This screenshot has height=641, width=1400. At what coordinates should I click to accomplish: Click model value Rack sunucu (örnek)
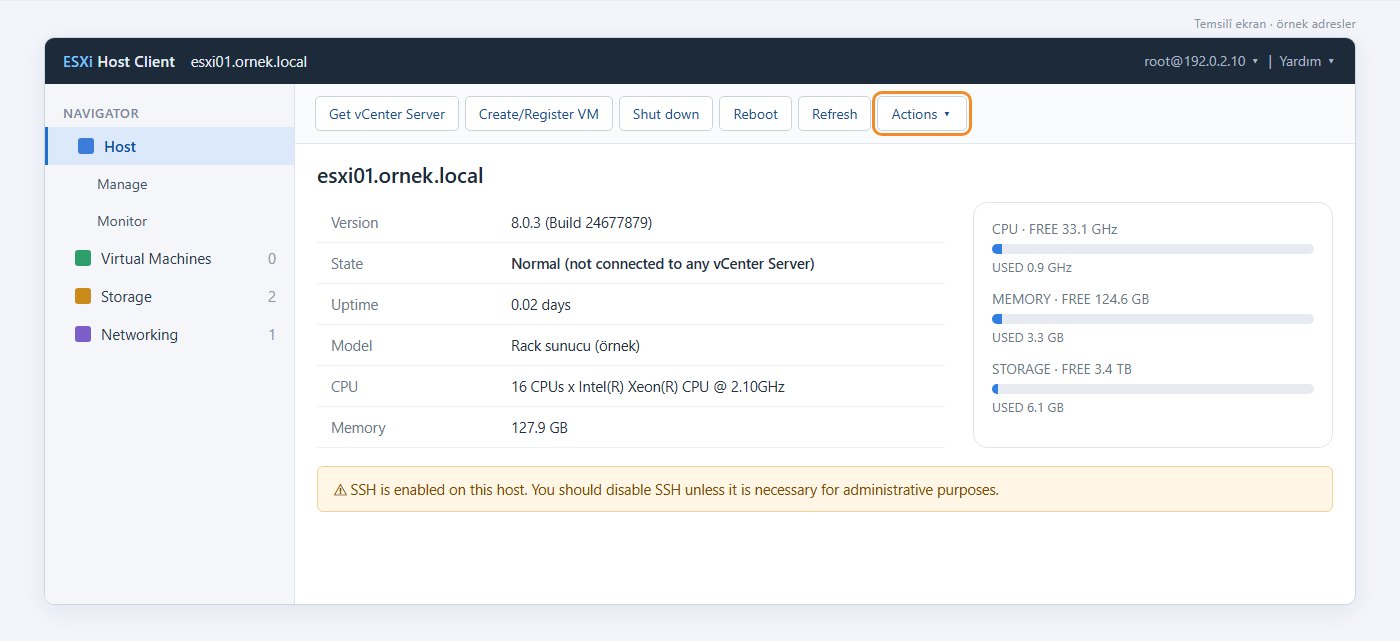pyautogui.click(x=575, y=346)
